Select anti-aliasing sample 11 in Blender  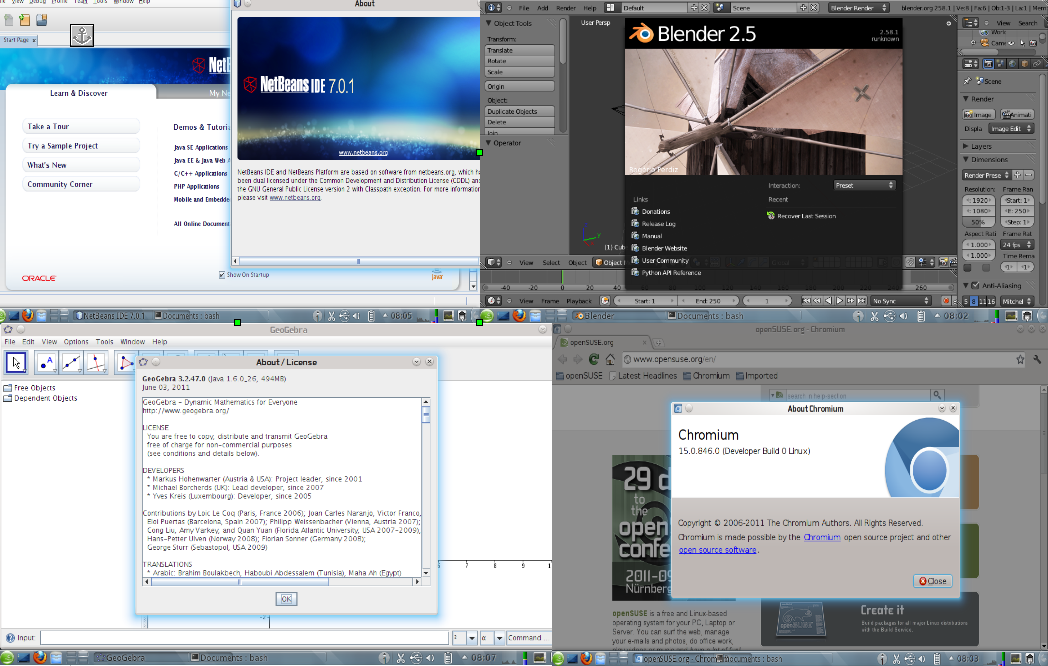[x=983, y=302]
